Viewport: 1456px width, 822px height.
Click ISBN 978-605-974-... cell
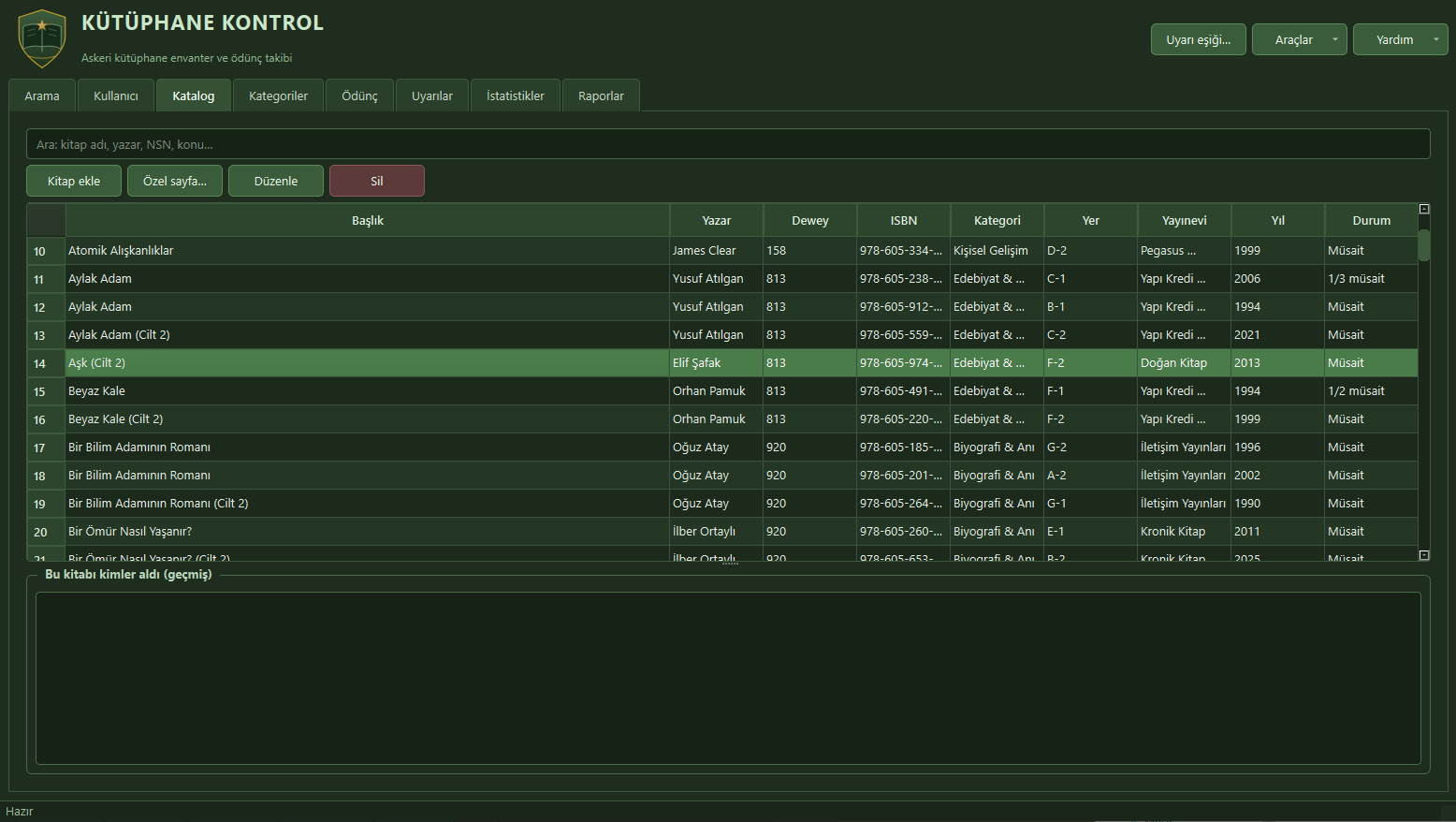tap(904, 362)
